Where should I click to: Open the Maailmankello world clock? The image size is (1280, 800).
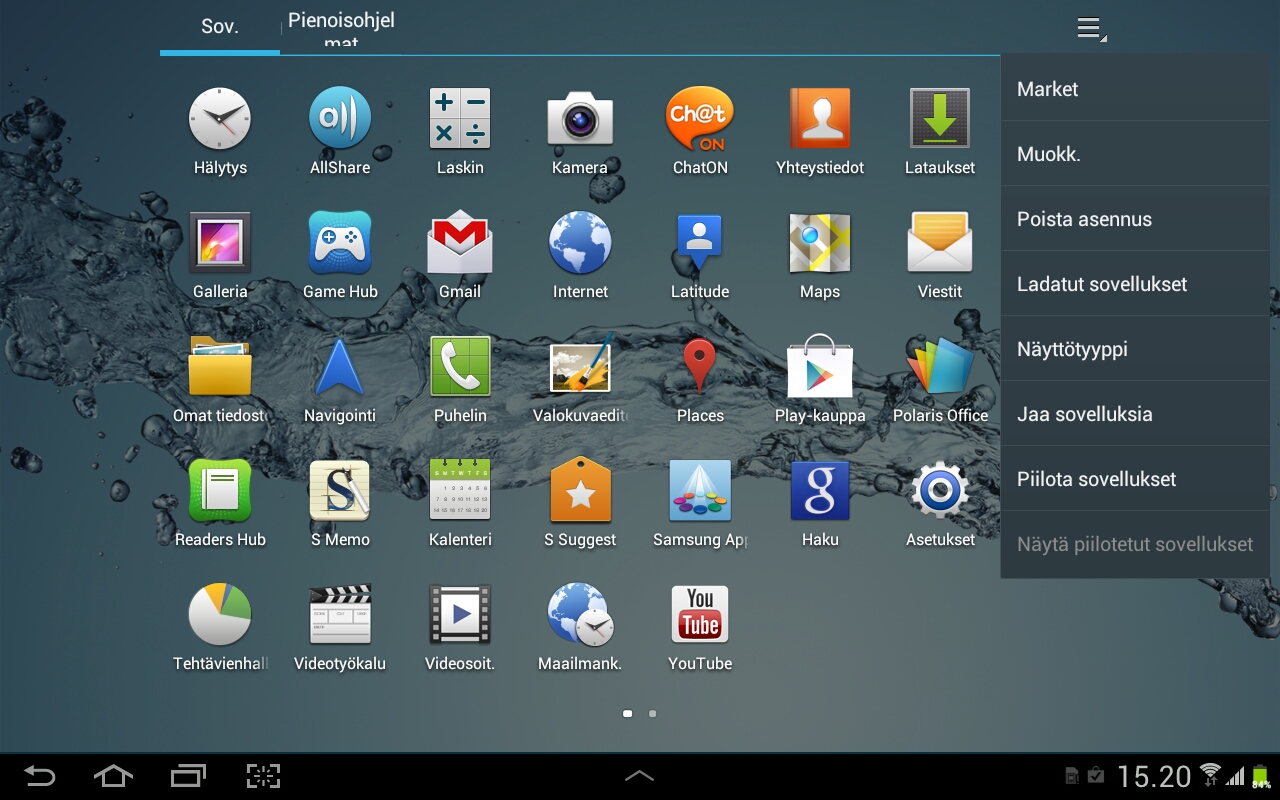(580, 628)
